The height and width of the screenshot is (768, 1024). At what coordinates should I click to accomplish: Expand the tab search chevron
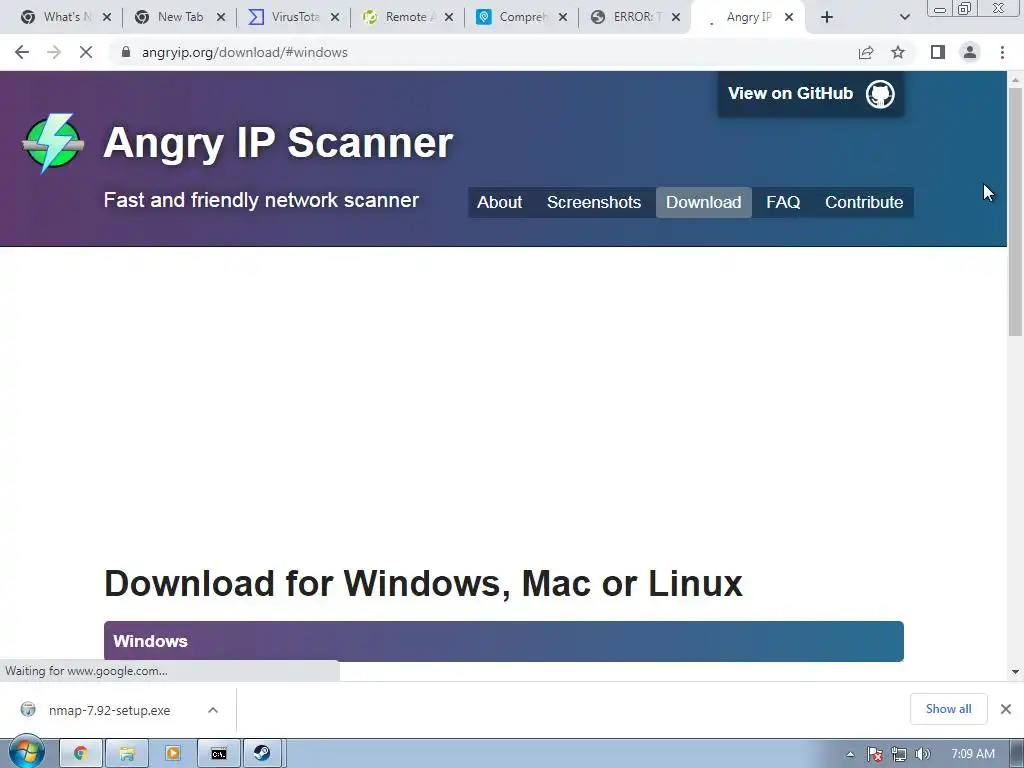904,17
